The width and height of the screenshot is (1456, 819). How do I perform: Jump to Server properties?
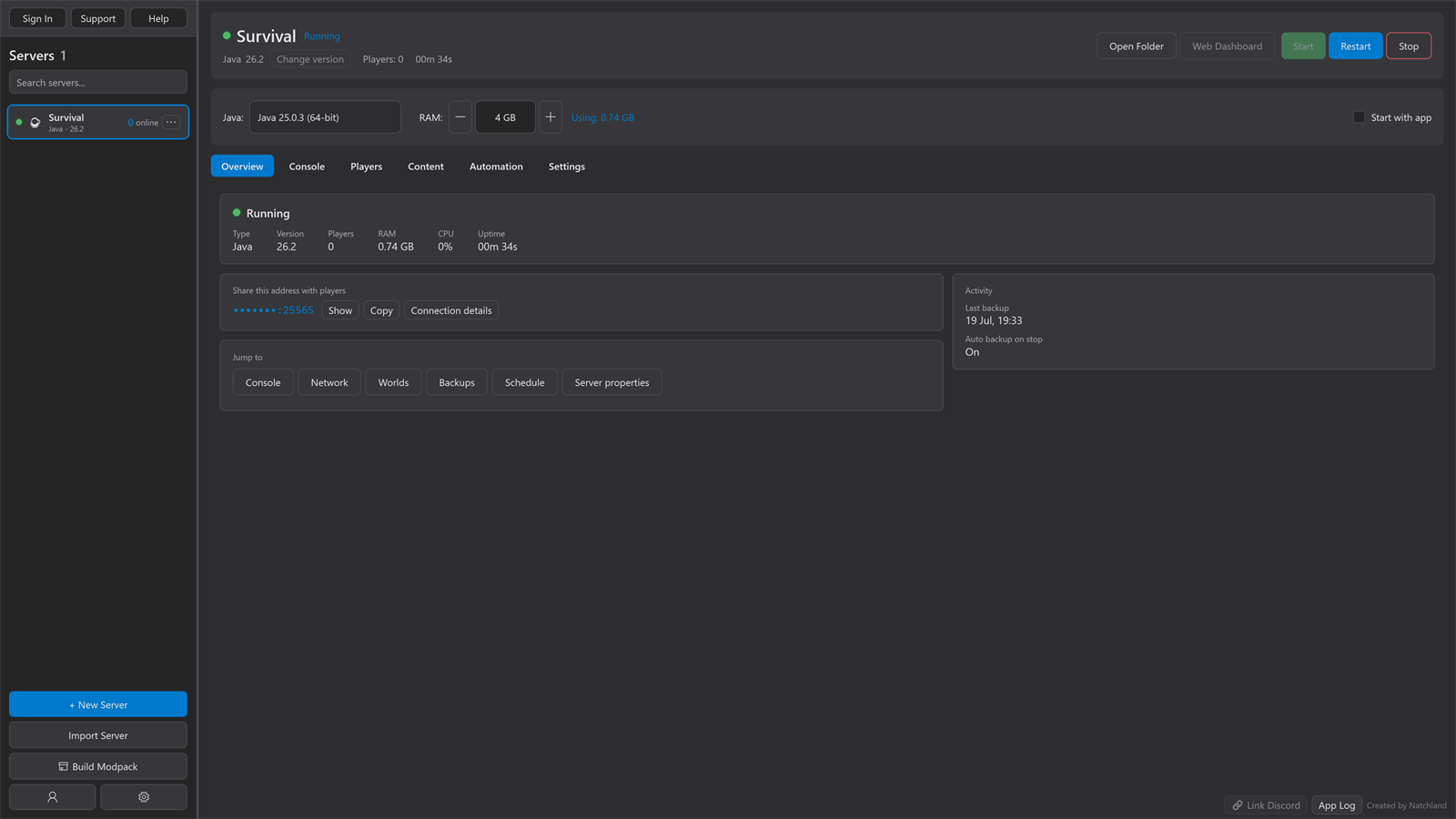[x=612, y=382]
